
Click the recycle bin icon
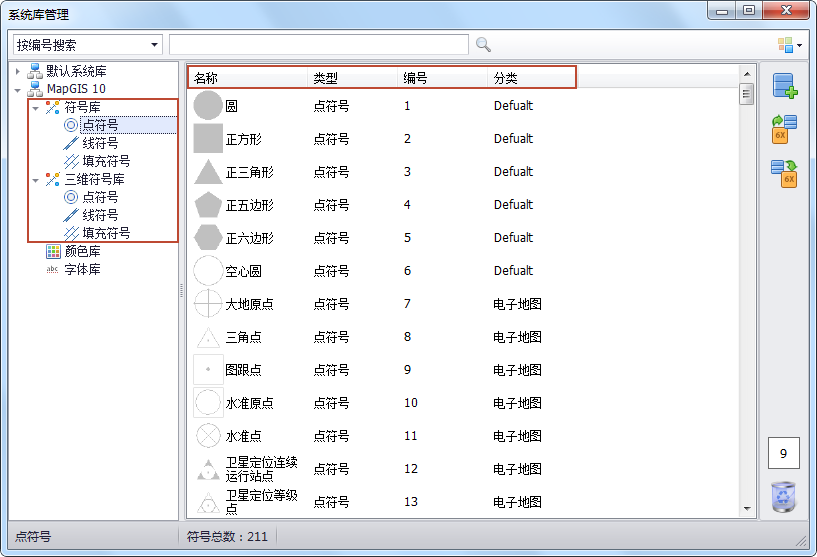tap(784, 497)
